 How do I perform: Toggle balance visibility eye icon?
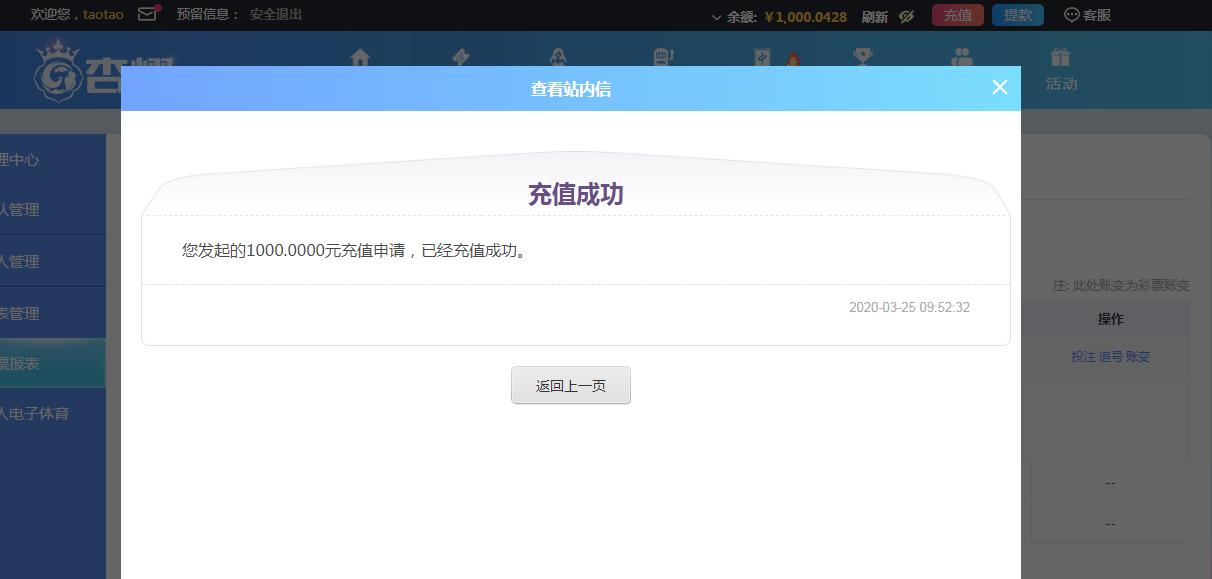tap(906, 16)
